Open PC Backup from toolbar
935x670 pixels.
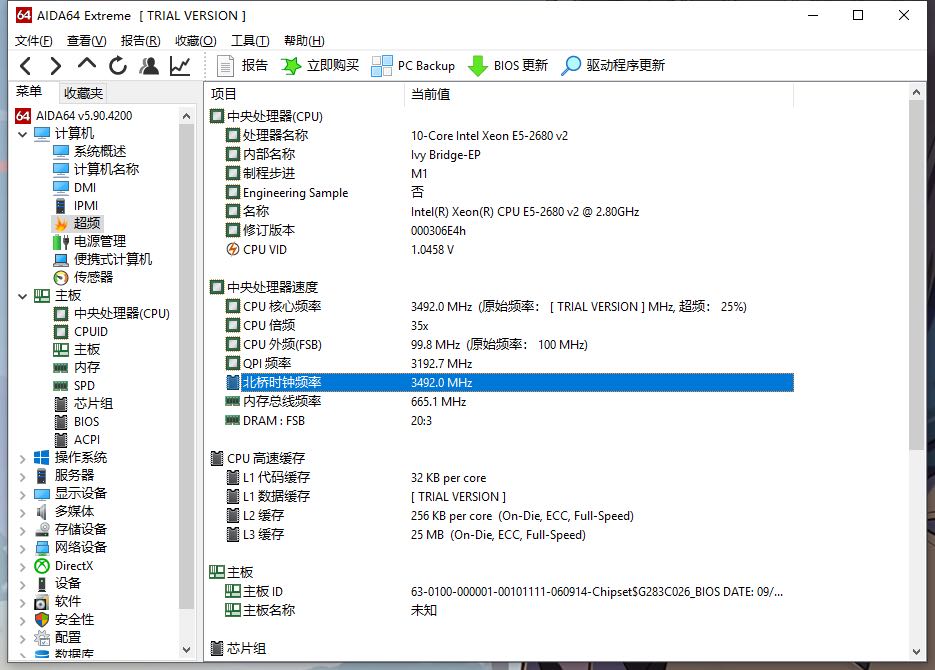413,66
